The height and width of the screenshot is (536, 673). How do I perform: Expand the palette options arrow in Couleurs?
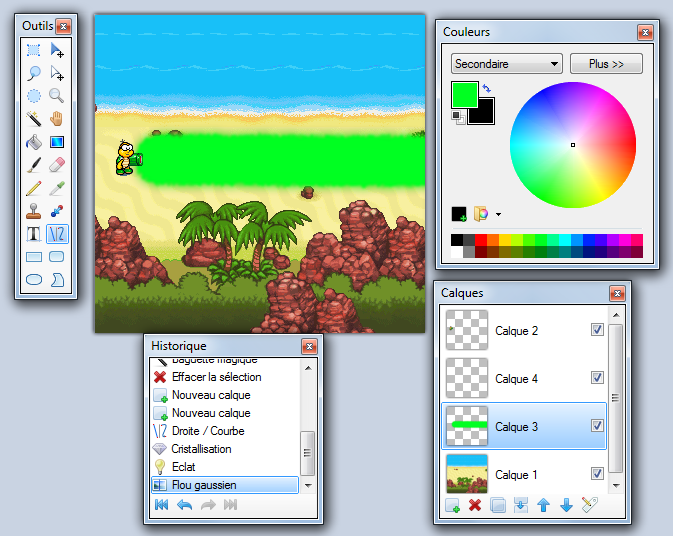(x=498, y=214)
